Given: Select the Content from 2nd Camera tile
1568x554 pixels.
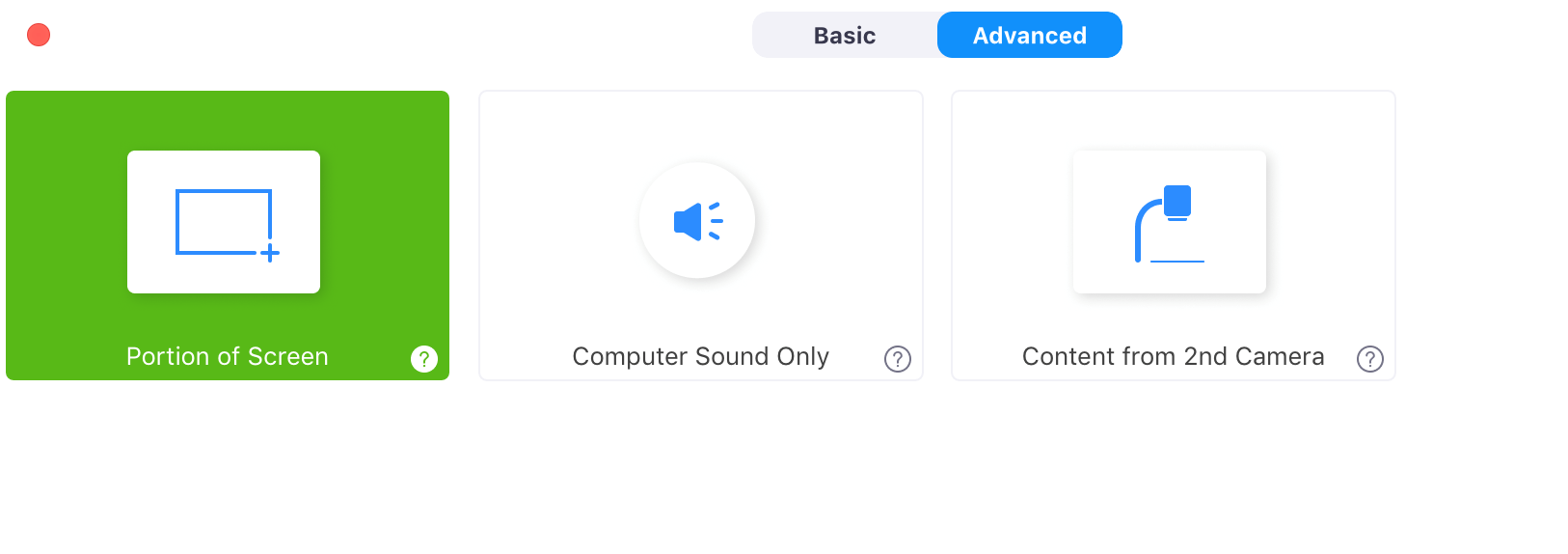Looking at the screenshot, I should click(1174, 235).
